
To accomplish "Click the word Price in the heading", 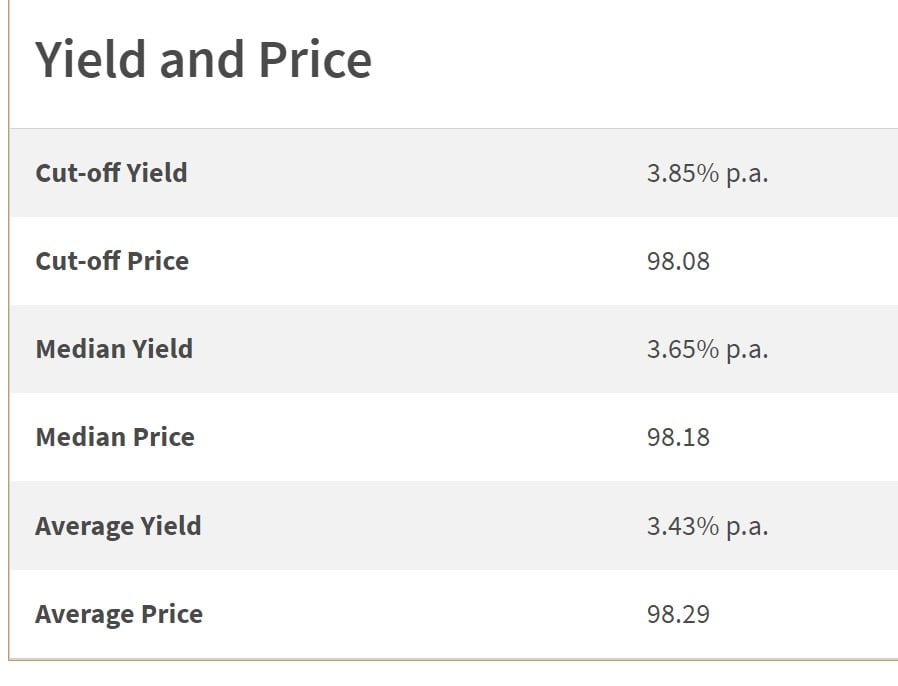I will [x=315, y=60].
